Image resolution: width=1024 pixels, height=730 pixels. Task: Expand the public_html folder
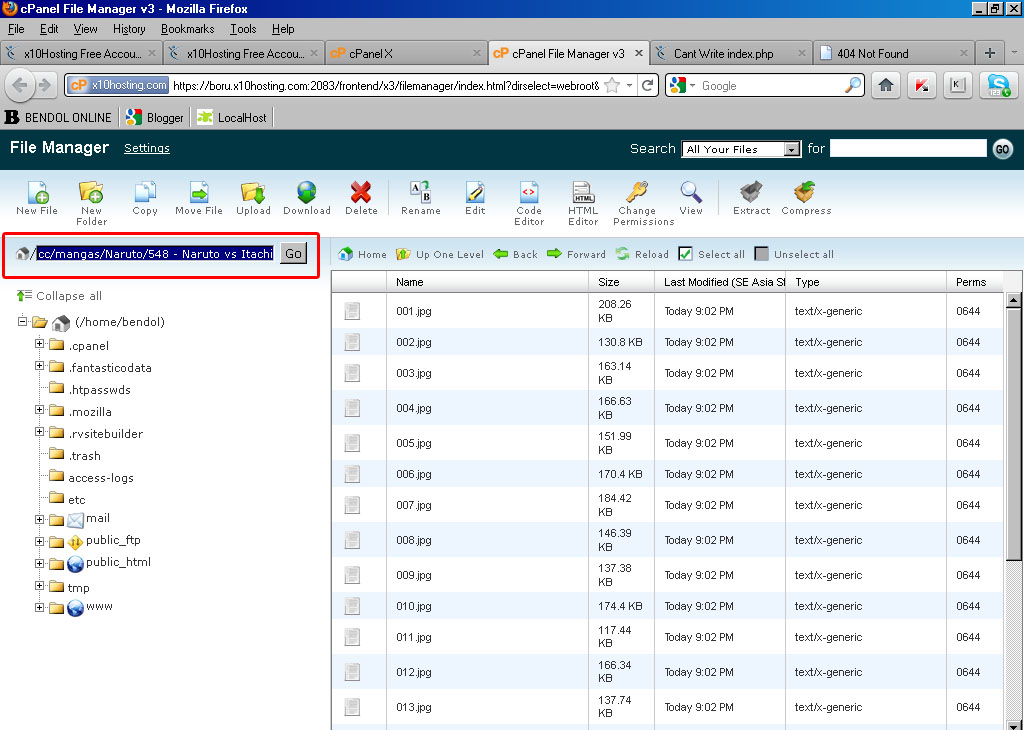click(39, 563)
